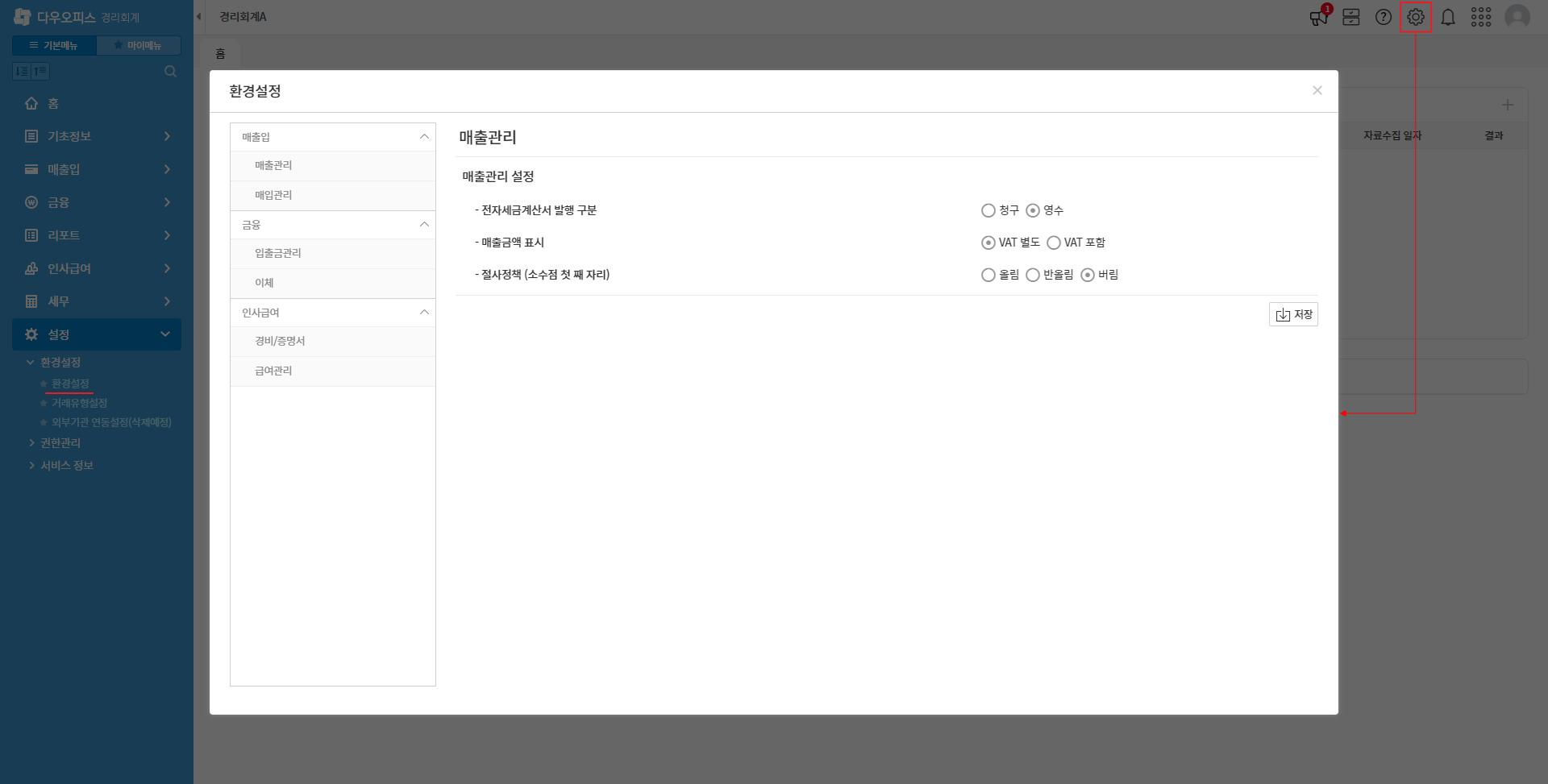Click the sidebar menu search icon

[x=170, y=72]
